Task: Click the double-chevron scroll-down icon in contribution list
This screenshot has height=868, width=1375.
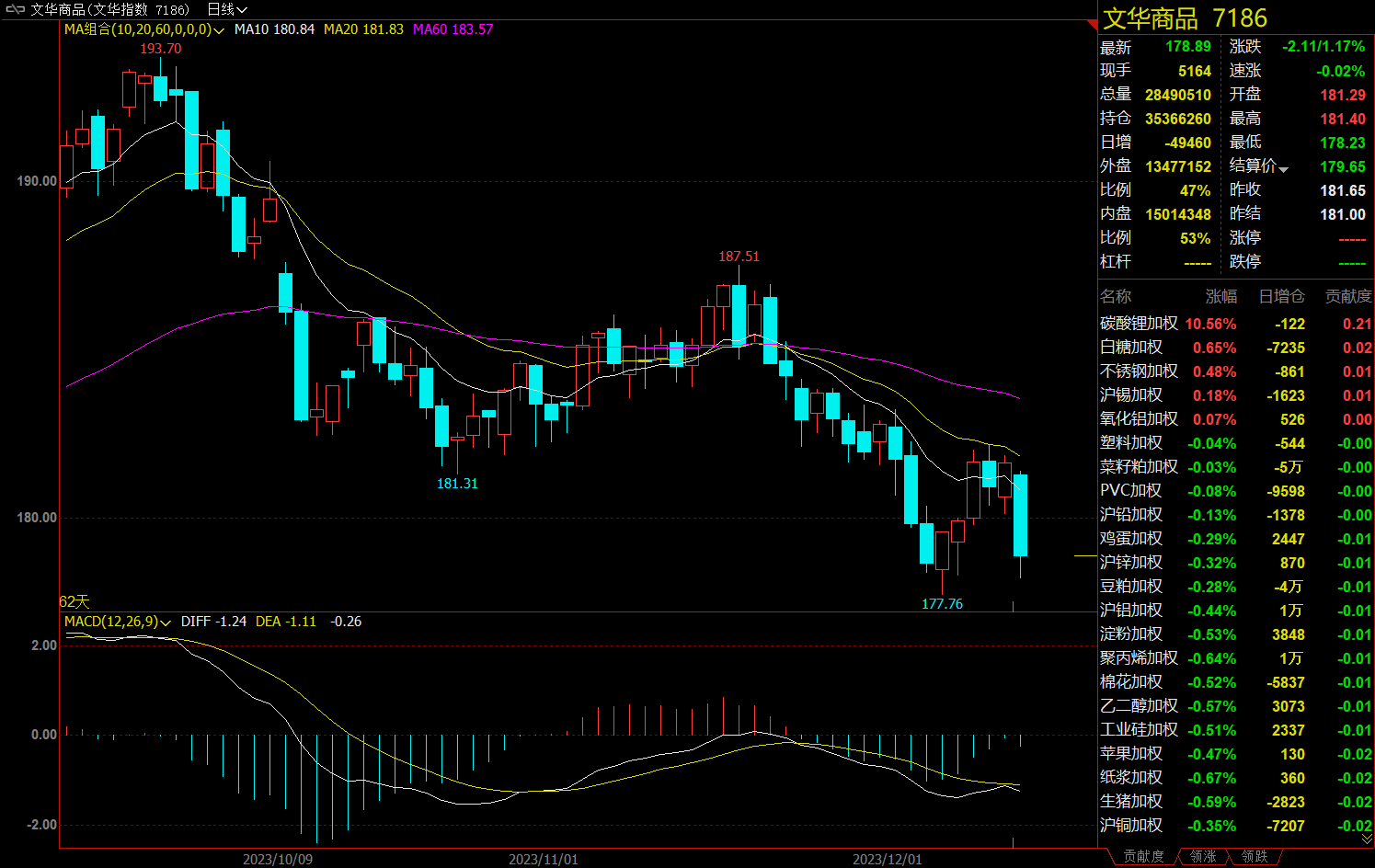Action: (x=1367, y=839)
